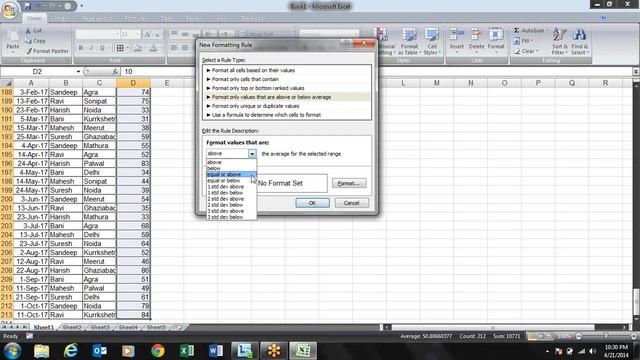Open Outlook from the taskbar
The height and width of the screenshot is (360, 640).
pos(100,351)
